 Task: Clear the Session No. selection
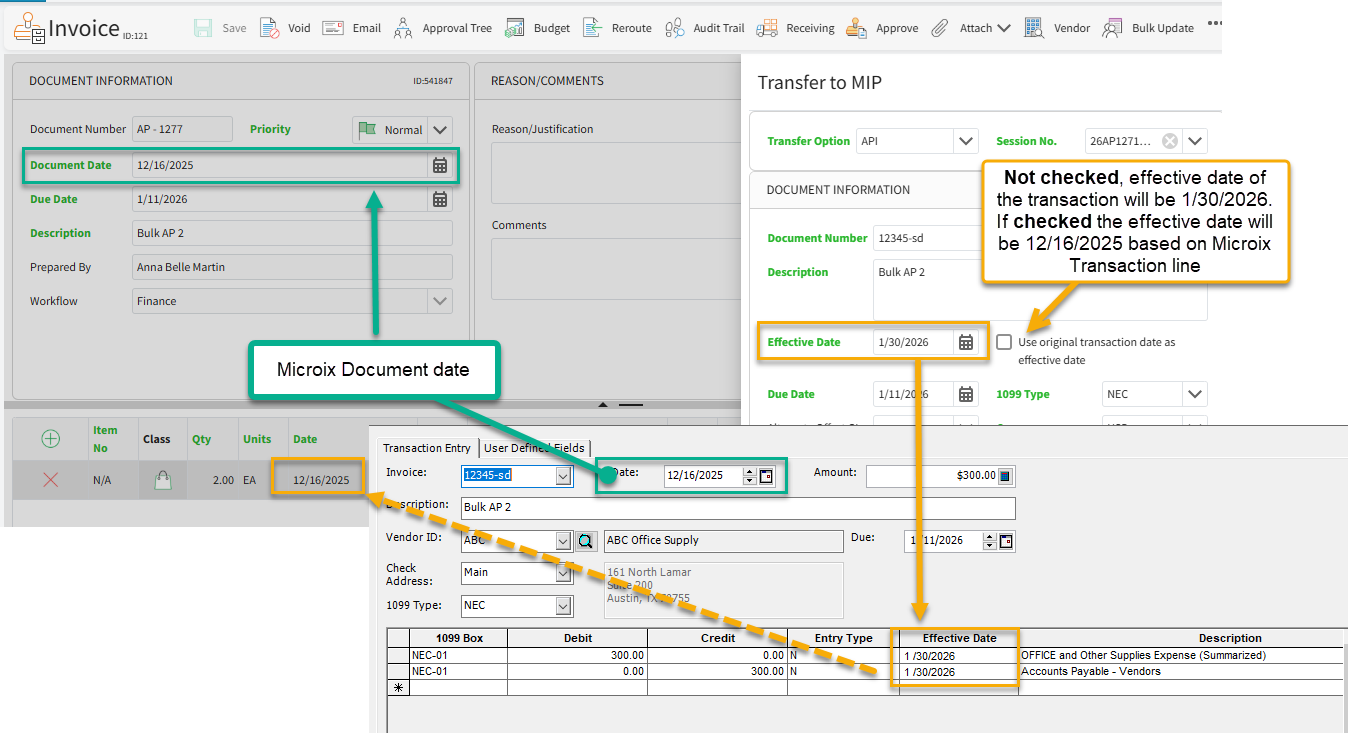[x=1169, y=141]
